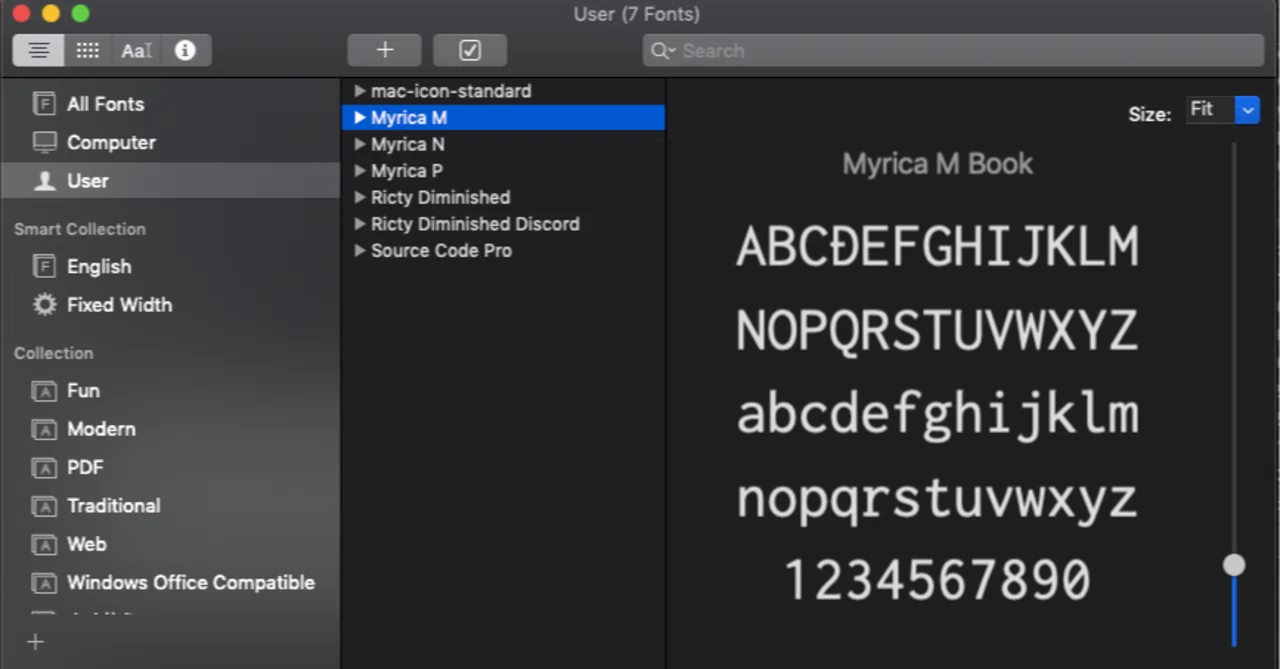Viewport: 1280px width, 669px height.
Task: Select Source Code Pro font name
Action: click(x=441, y=251)
